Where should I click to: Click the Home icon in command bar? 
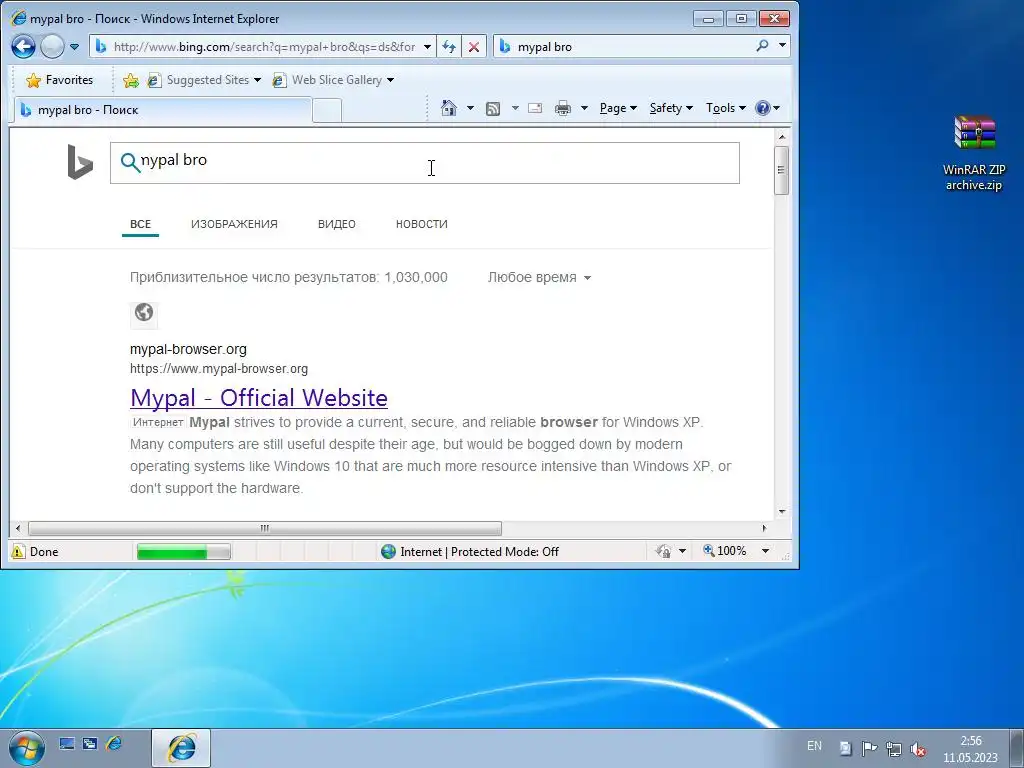click(449, 108)
